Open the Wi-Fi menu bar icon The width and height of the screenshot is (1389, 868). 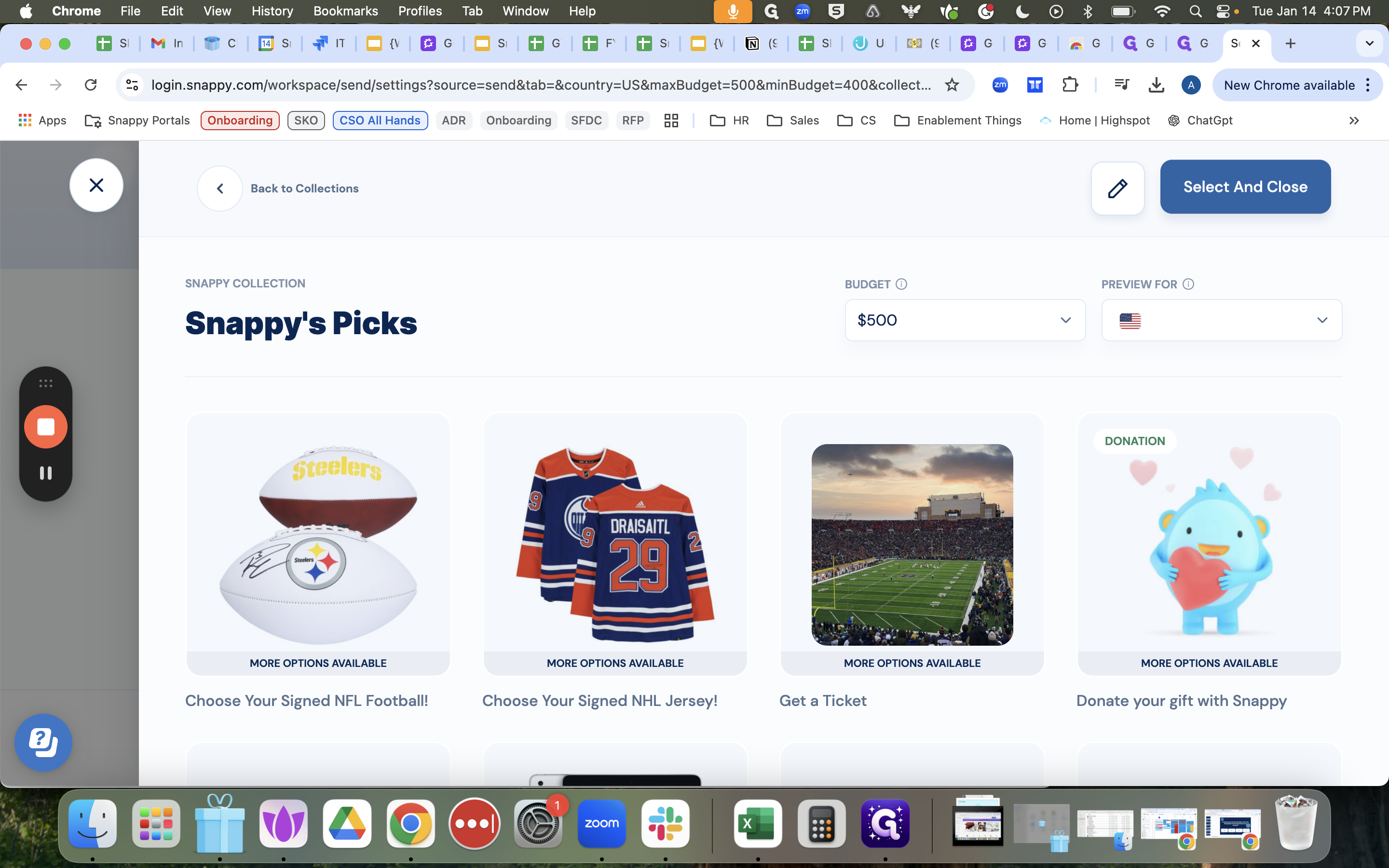click(x=1162, y=11)
